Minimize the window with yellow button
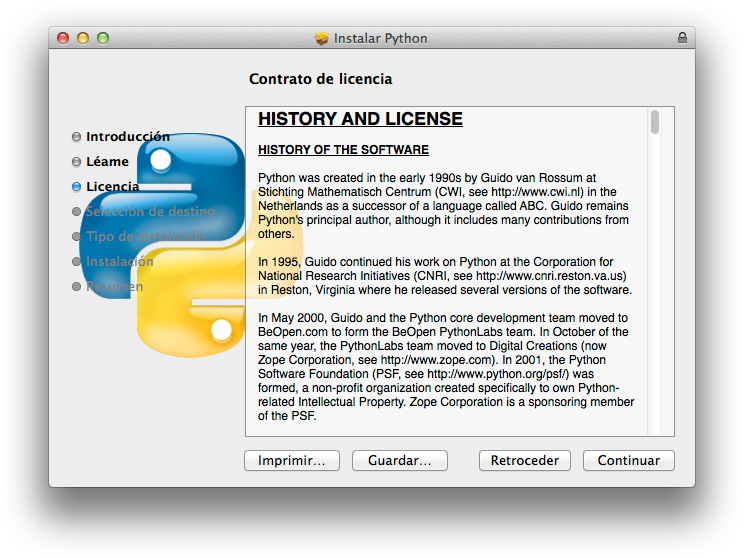Screen dimensions: 744x558 [83, 38]
